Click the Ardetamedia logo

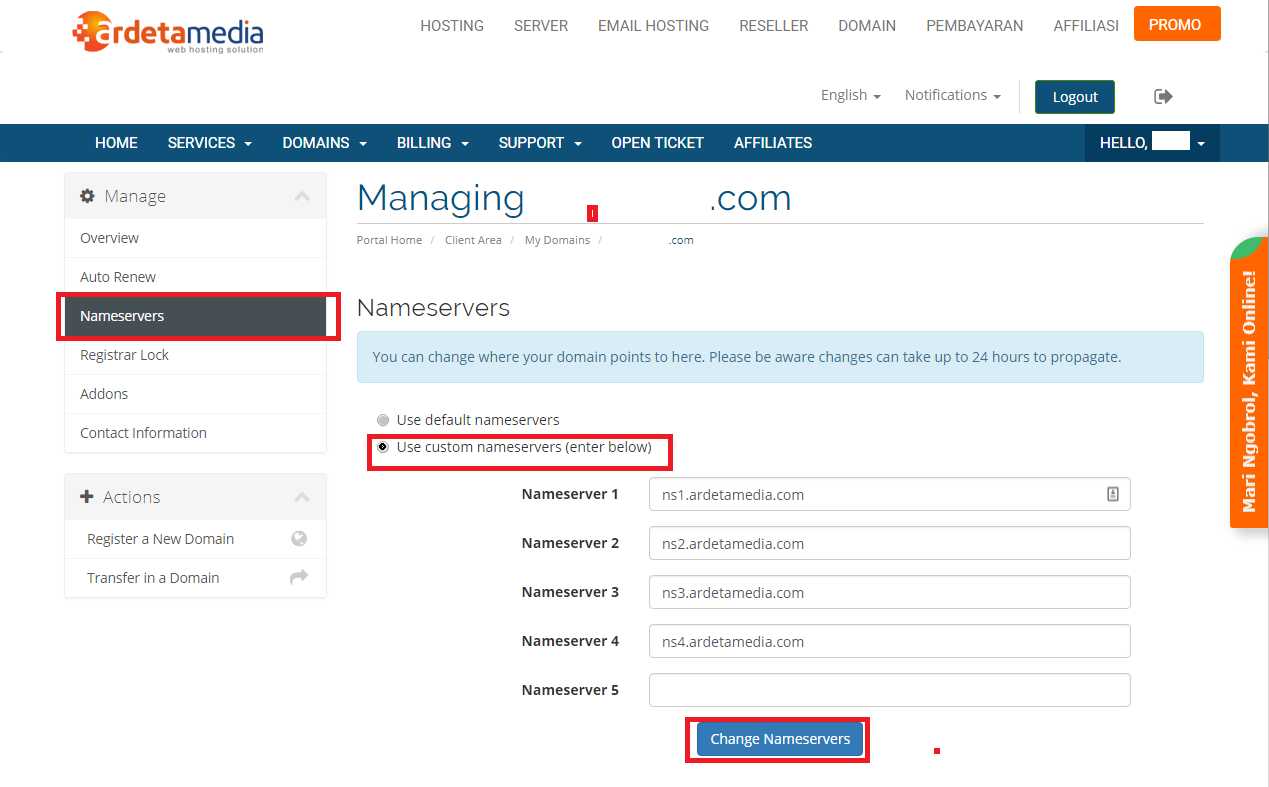pyautogui.click(x=168, y=32)
